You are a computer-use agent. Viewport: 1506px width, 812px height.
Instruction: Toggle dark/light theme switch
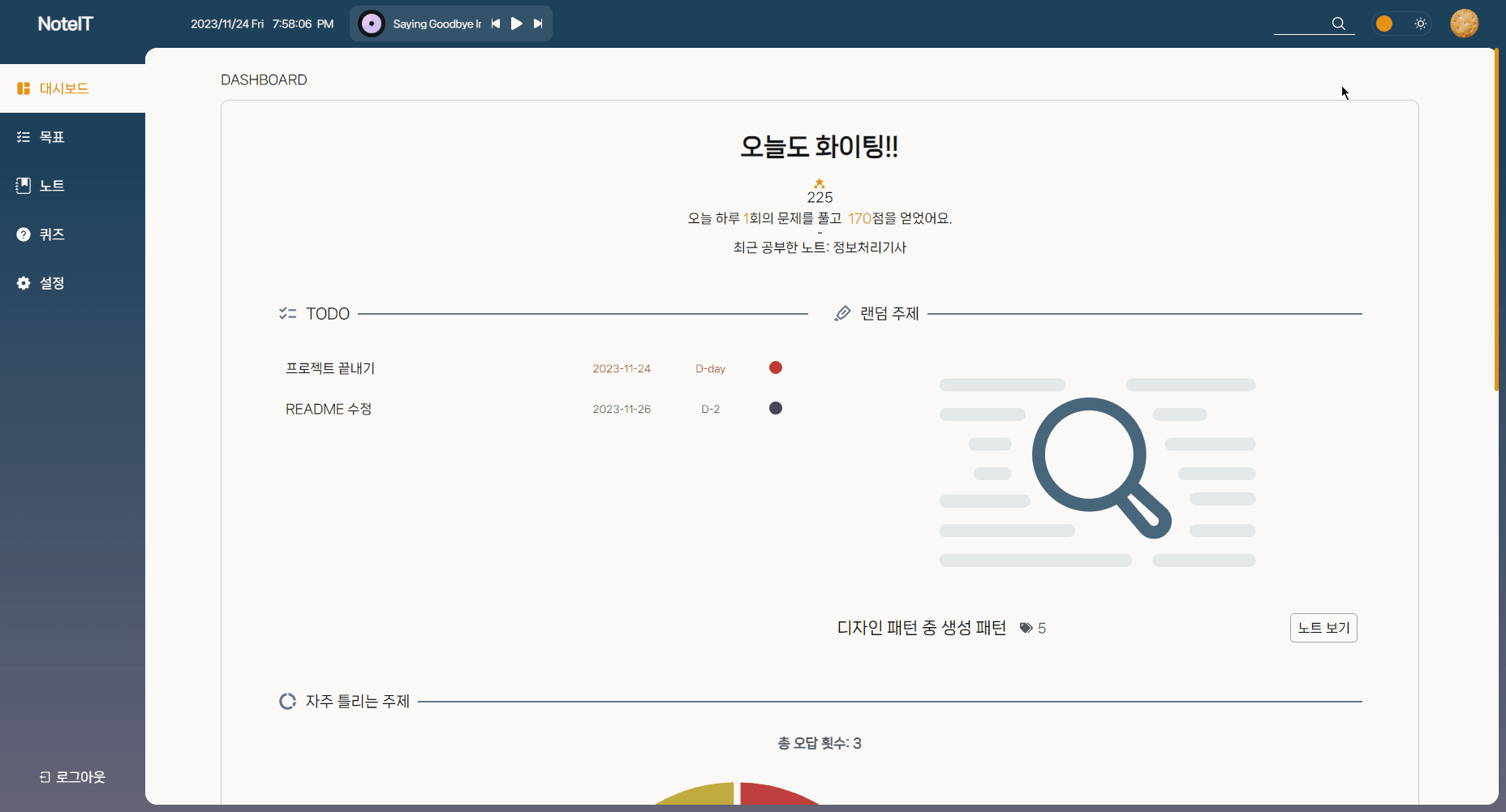1402,24
